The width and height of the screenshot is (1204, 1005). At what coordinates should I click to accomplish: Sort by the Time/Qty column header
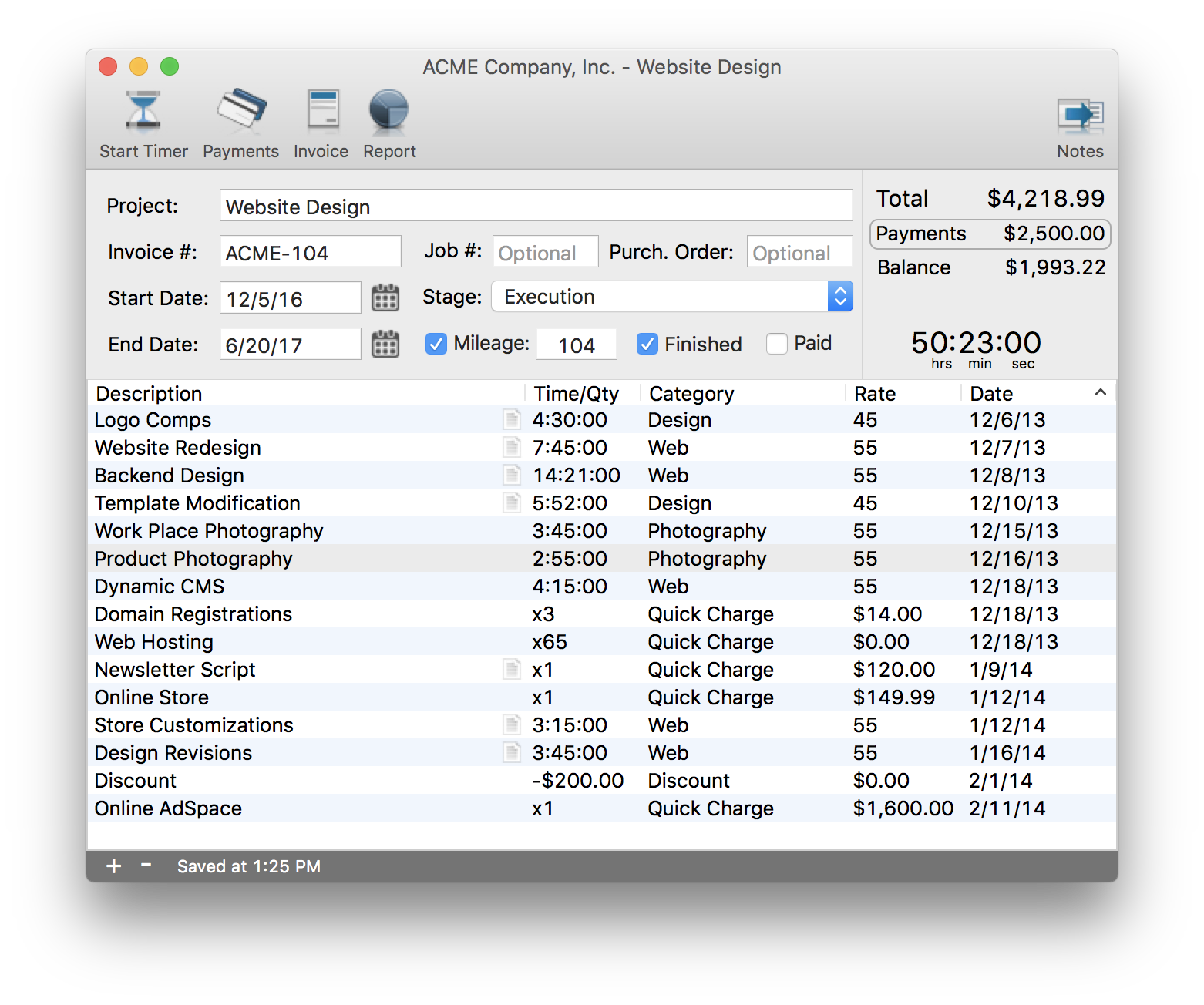(x=583, y=393)
